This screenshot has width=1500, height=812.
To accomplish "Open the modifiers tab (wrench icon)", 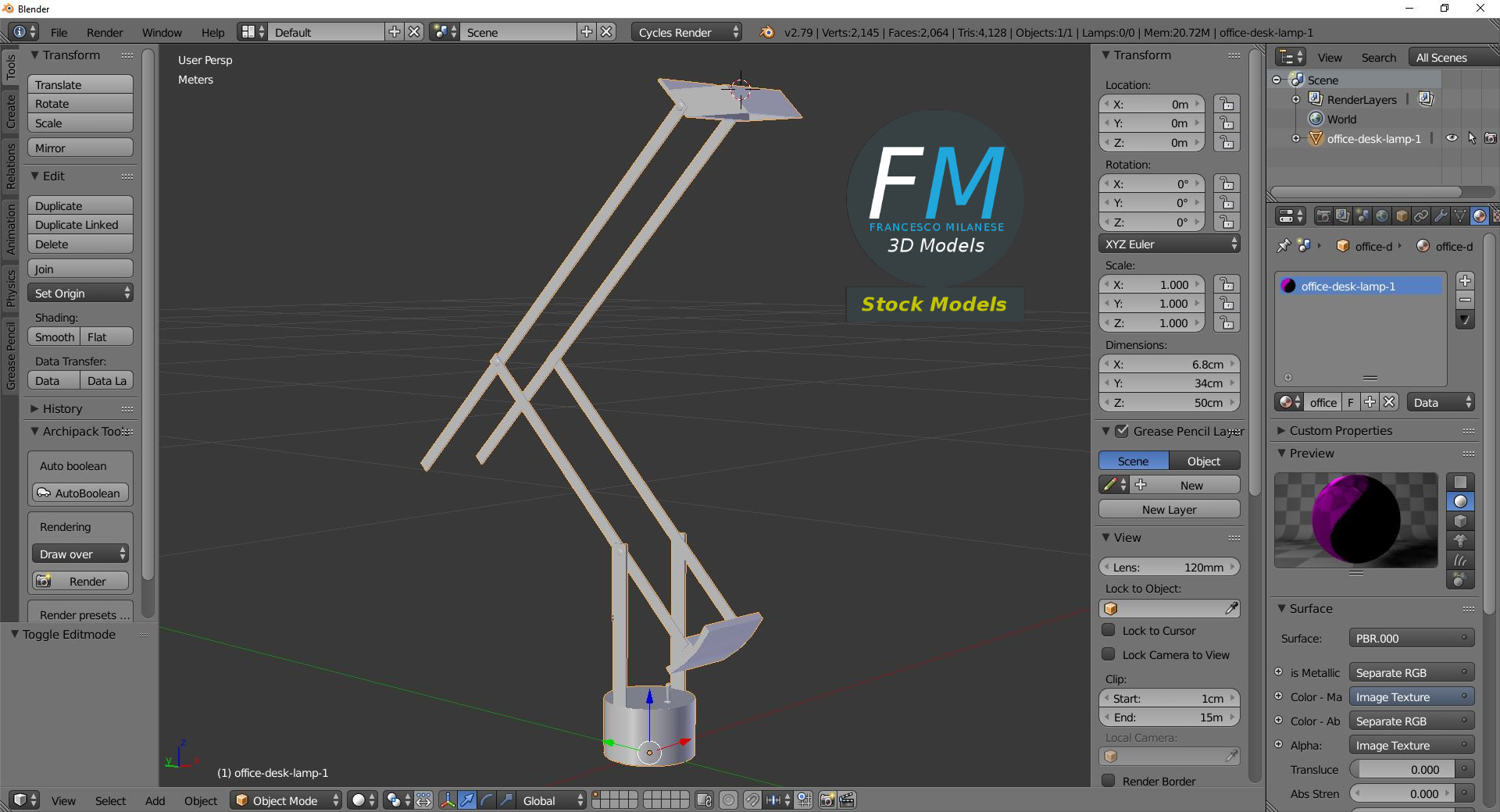I will (x=1441, y=216).
